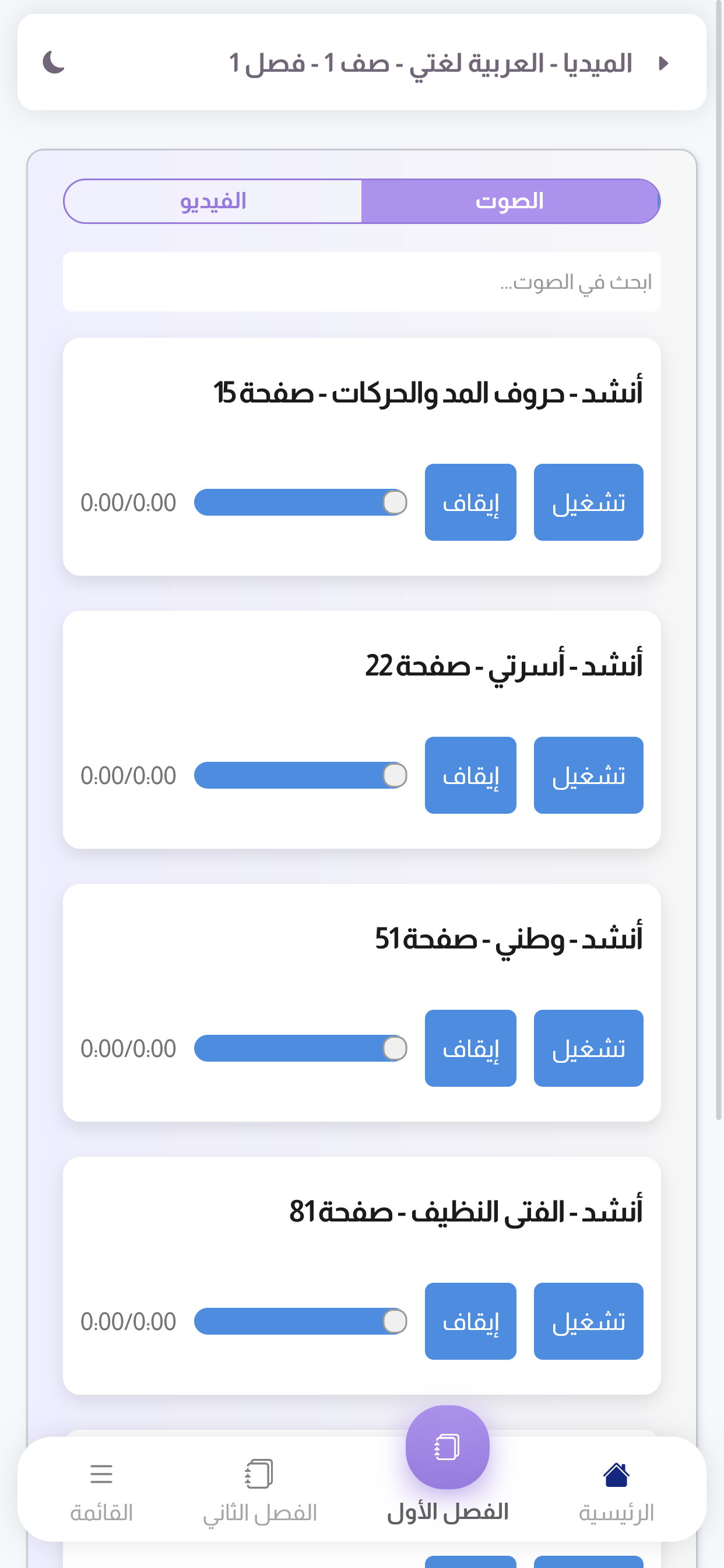Tap the back arrow beside the page title
The width and height of the screenshot is (724, 1568).
pos(664,62)
